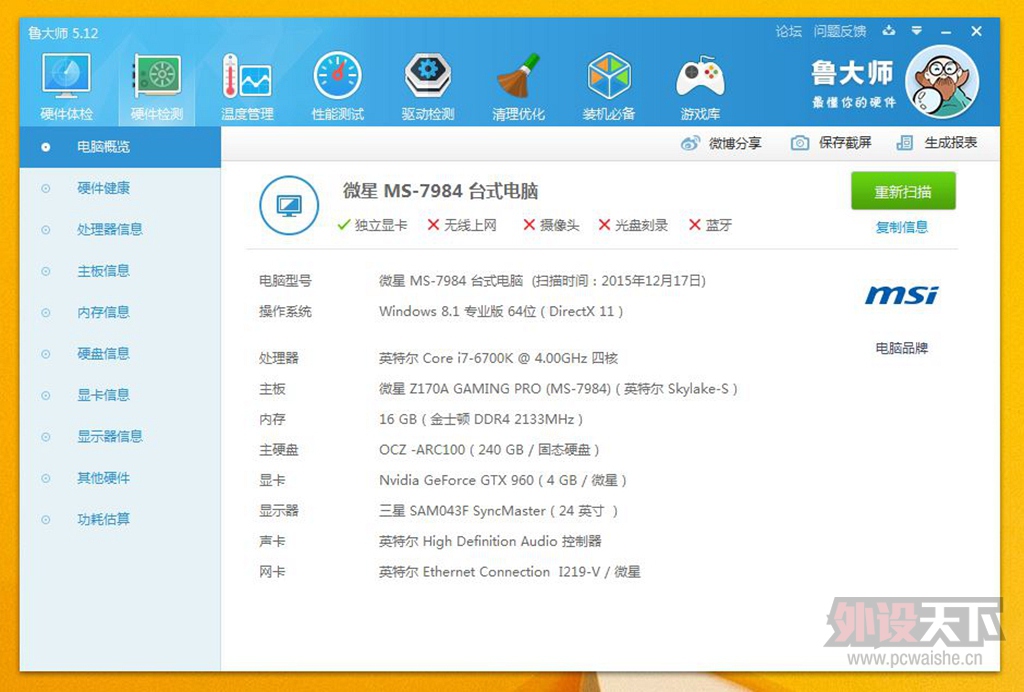Click the desktop computer monitor icon
This screenshot has height=692, width=1024.
pyautogui.click(x=289, y=206)
